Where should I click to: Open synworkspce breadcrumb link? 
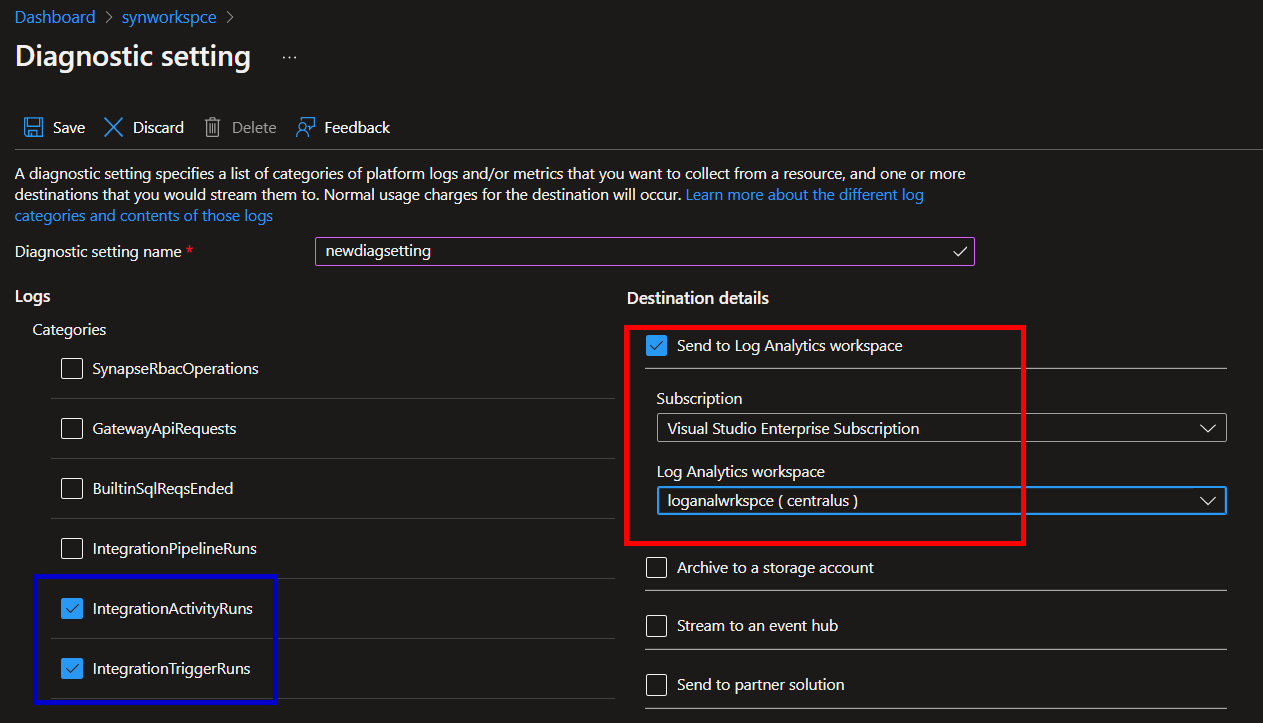169,17
